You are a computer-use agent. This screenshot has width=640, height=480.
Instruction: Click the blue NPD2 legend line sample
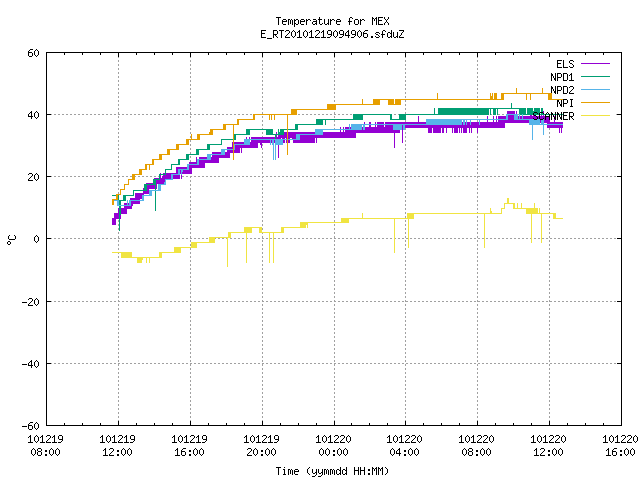pyautogui.click(x=595, y=90)
